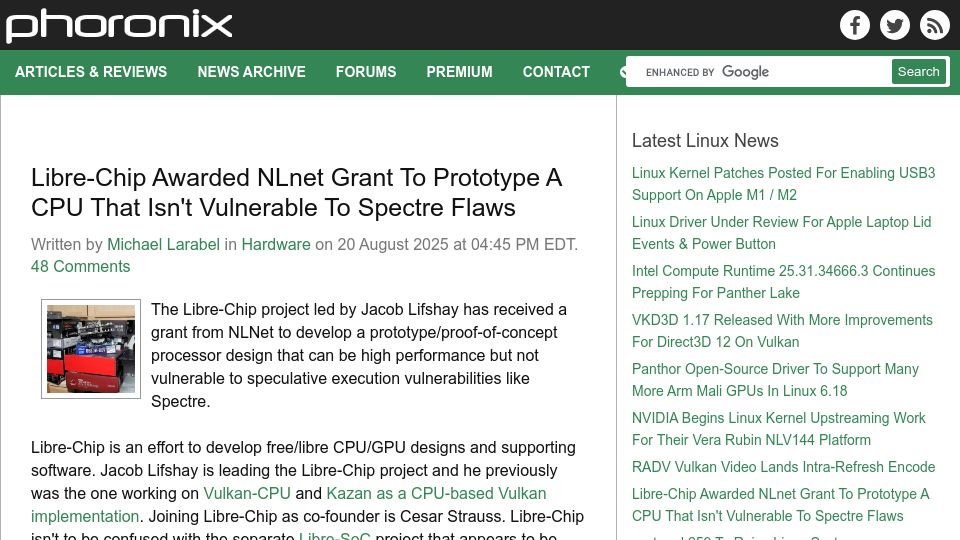This screenshot has height=540, width=960.
Task: Open VKD3D 1.17 Released news link
Action: 782,331
